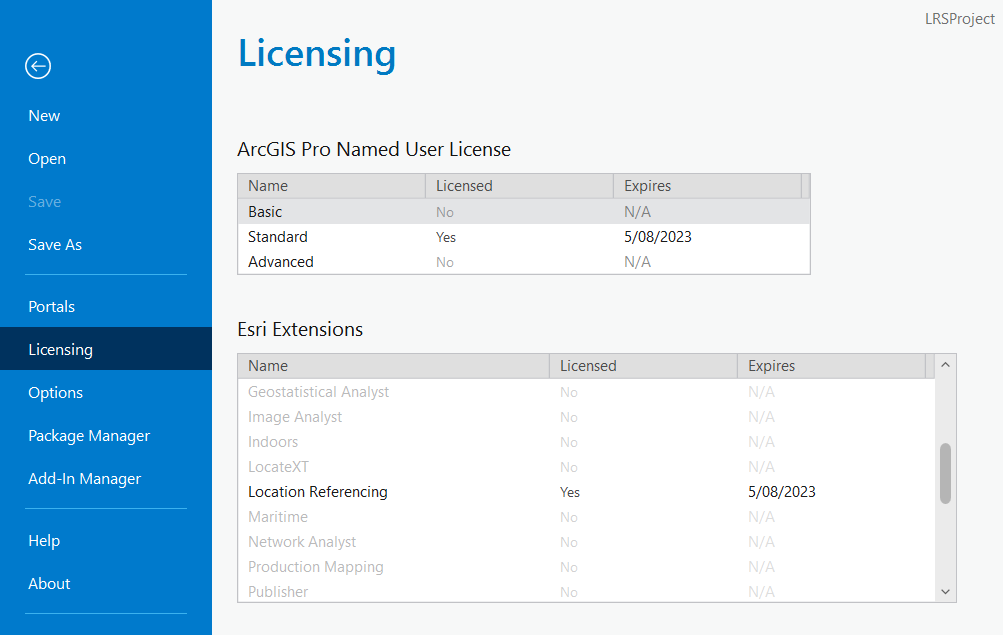This screenshot has width=1003, height=635.
Task: Click the circular back arrow
Action: point(37,66)
